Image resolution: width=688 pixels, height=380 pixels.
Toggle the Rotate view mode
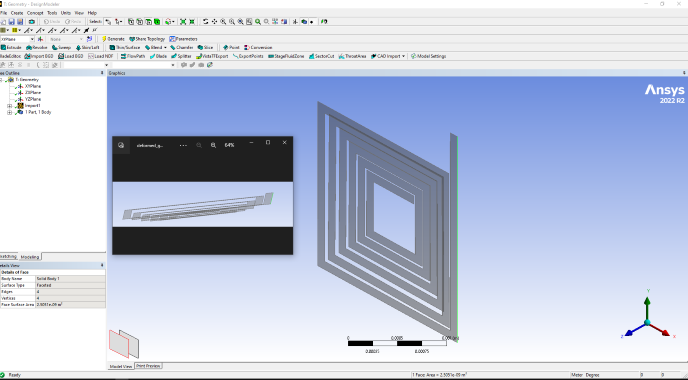click(x=205, y=22)
